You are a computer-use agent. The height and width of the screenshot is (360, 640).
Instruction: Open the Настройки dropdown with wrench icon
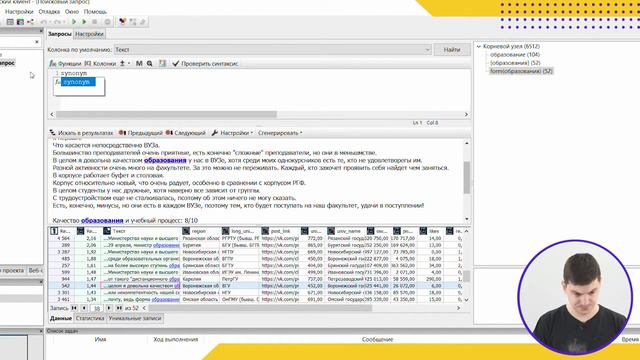[x=232, y=133]
